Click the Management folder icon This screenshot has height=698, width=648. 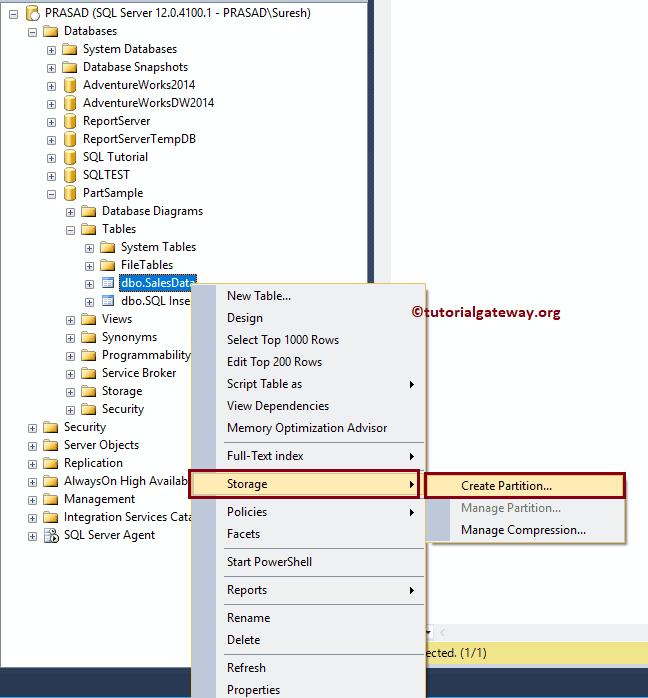pos(50,499)
